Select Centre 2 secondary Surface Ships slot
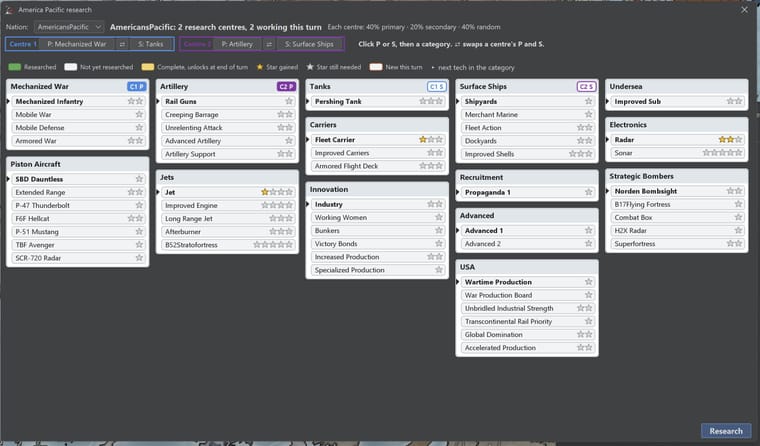The height and width of the screenshot is (446, 760). pyautogui.click(x=309, y=44)
